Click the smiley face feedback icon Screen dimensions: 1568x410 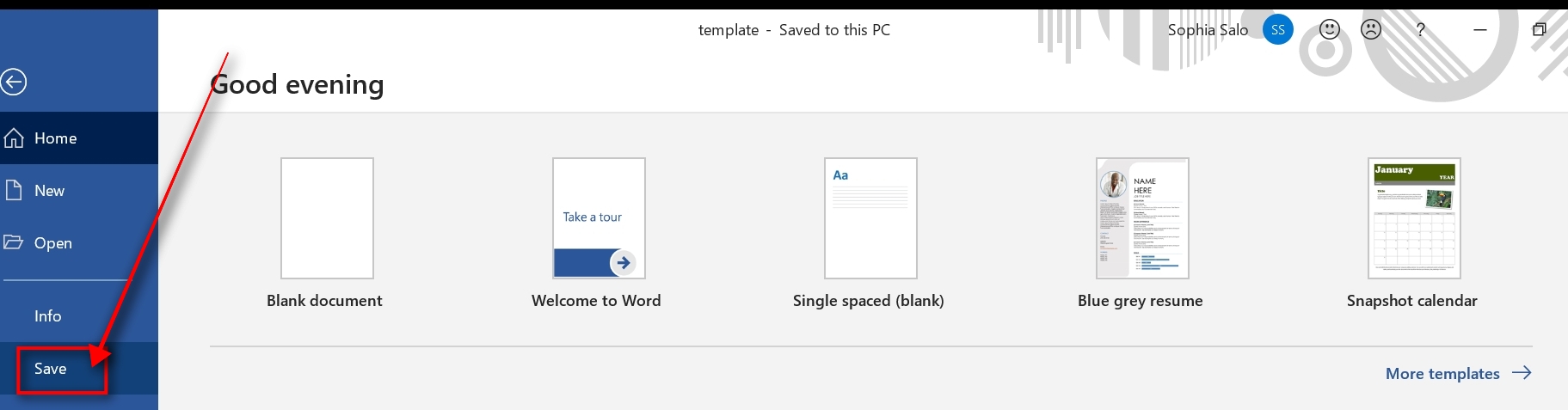pyautogui.click(x=1330, y=30)
